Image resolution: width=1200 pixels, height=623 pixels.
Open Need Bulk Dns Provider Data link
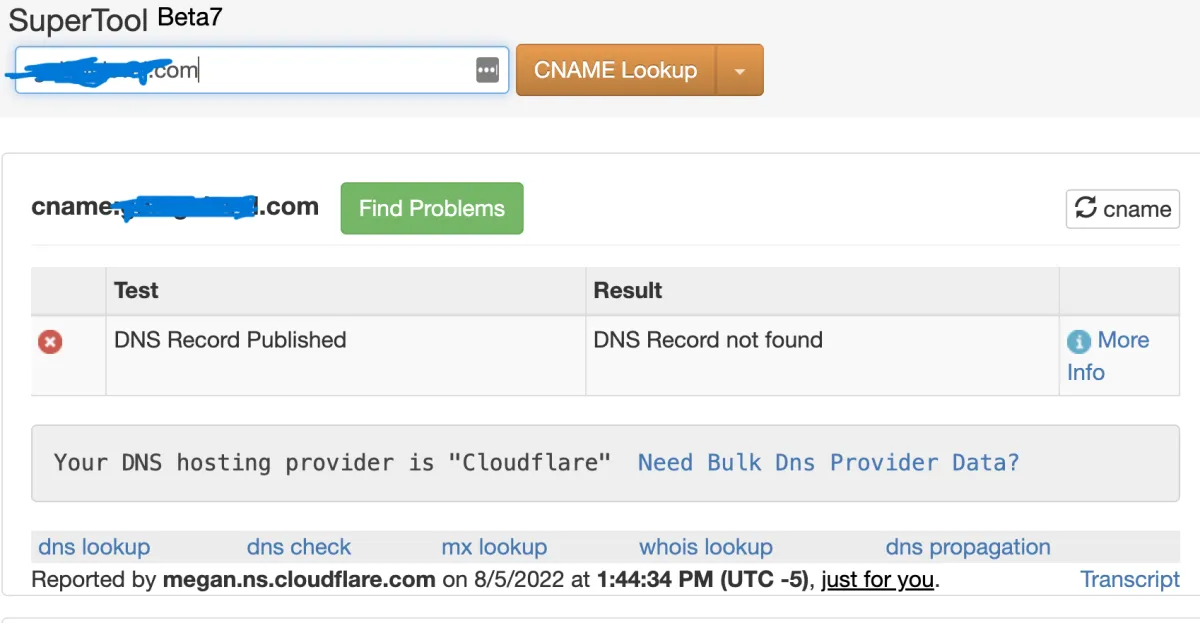coord(828,462)
